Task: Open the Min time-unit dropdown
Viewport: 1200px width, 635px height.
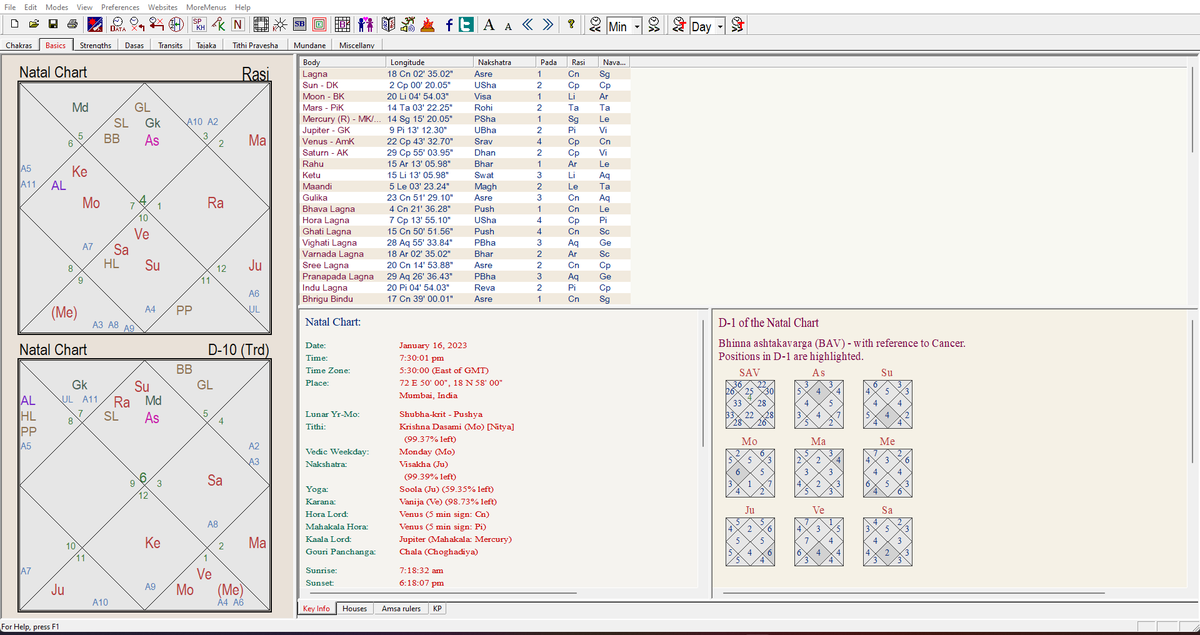Action: coord(637,27)
